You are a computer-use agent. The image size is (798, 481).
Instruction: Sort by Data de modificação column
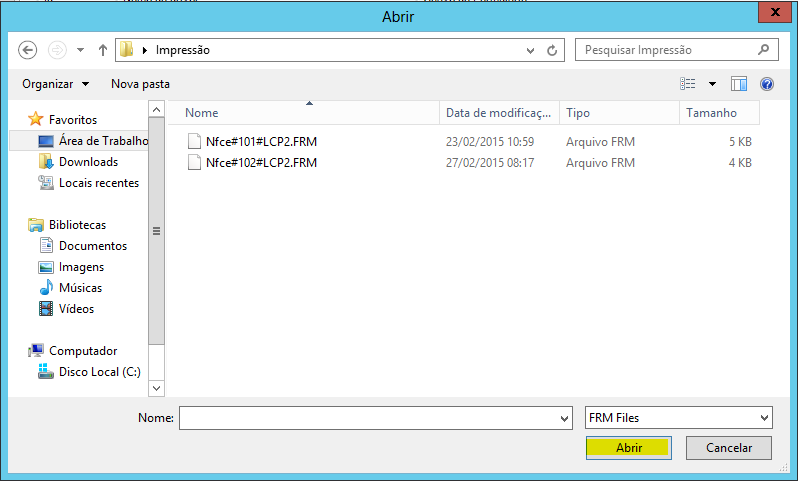(498, 113)
